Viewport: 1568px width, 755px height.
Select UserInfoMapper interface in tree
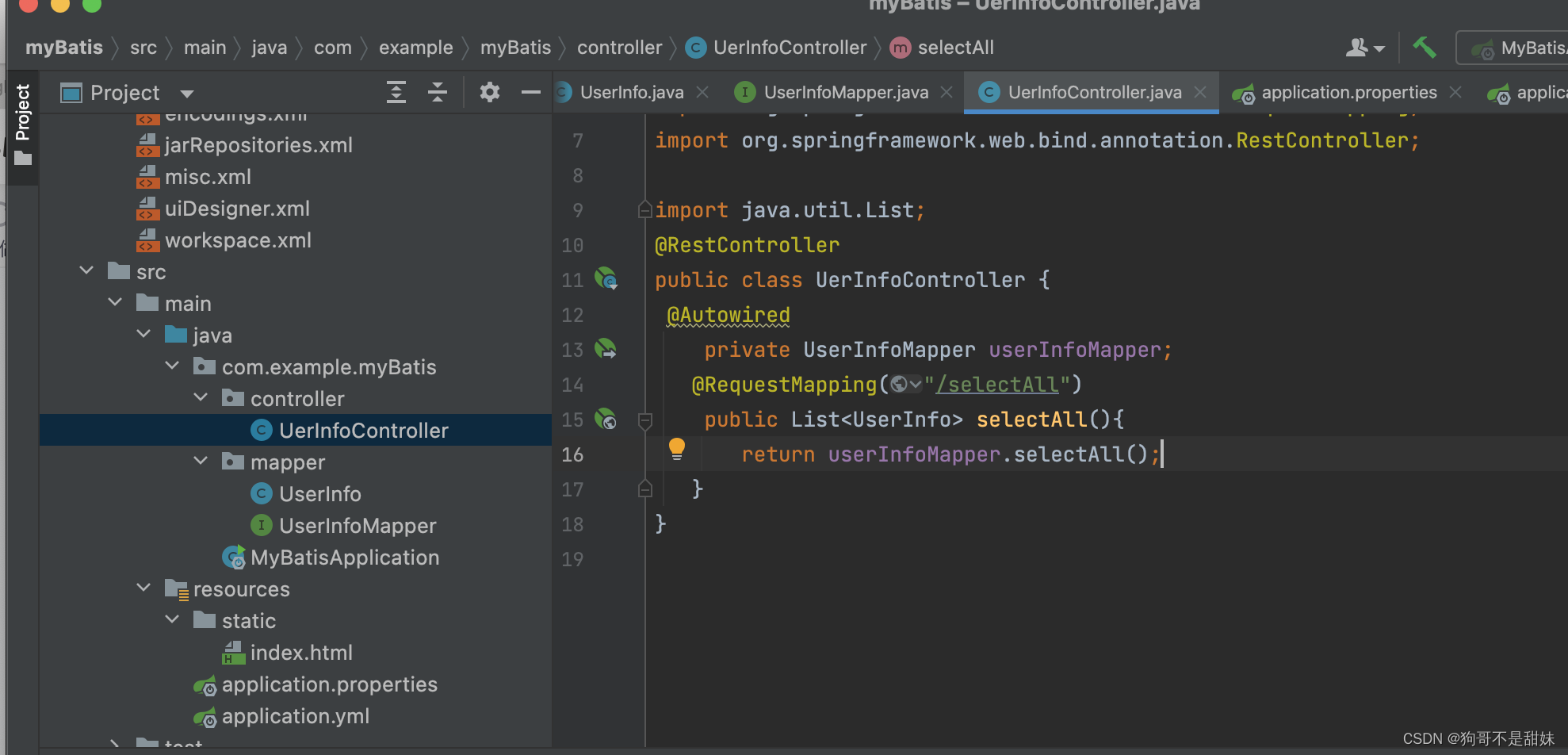(357, 526)
